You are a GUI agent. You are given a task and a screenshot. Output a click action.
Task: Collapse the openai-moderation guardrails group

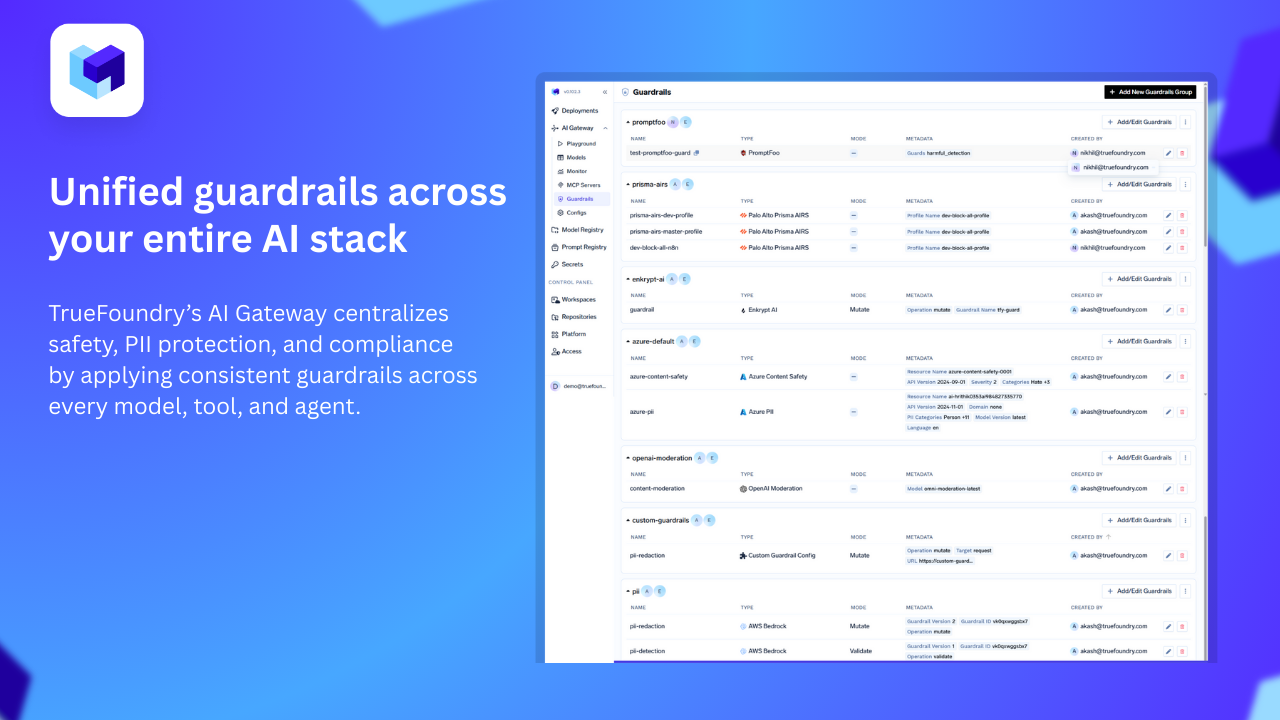point(628,458)
